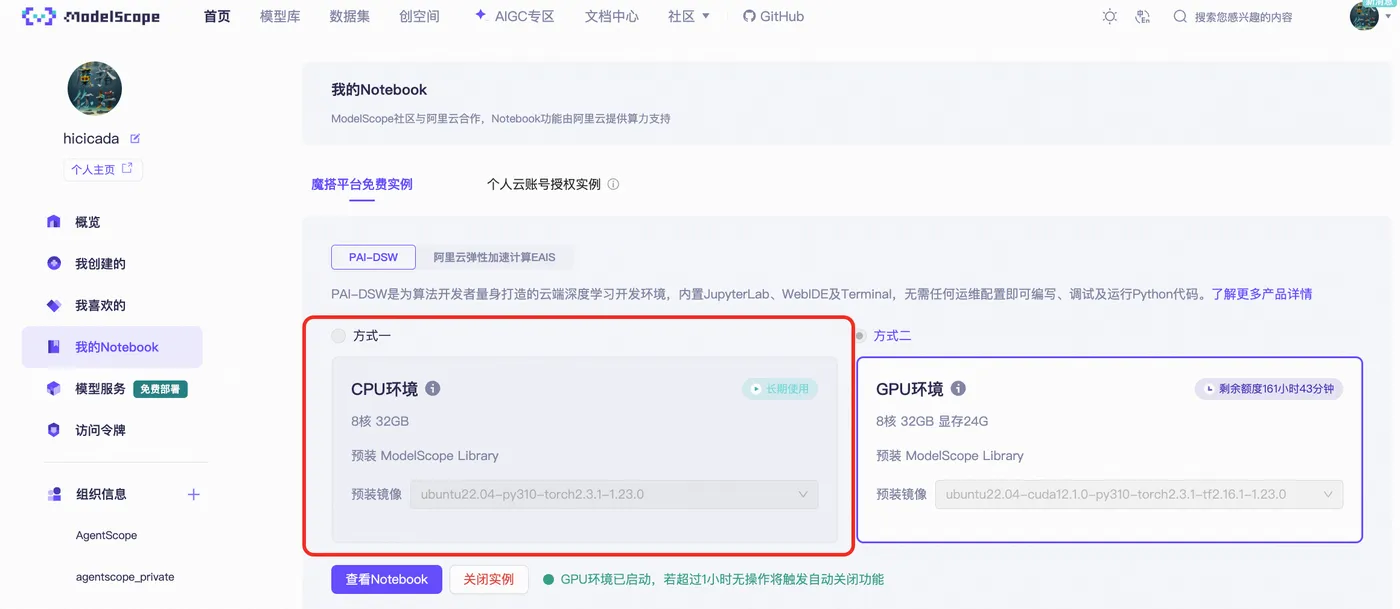
Task: Select the 阿里云弹性加速计算EAIS tab
Action: tap(494, 257)
